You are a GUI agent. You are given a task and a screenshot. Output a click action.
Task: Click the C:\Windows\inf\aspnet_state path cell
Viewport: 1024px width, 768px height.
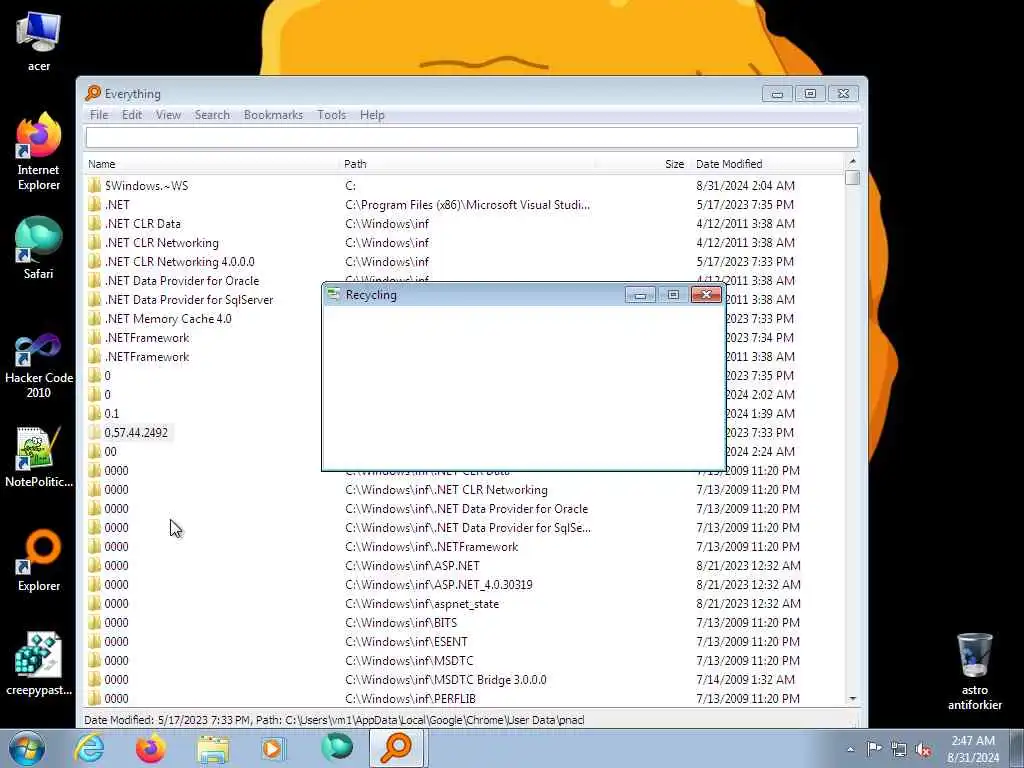click(422, 603)
